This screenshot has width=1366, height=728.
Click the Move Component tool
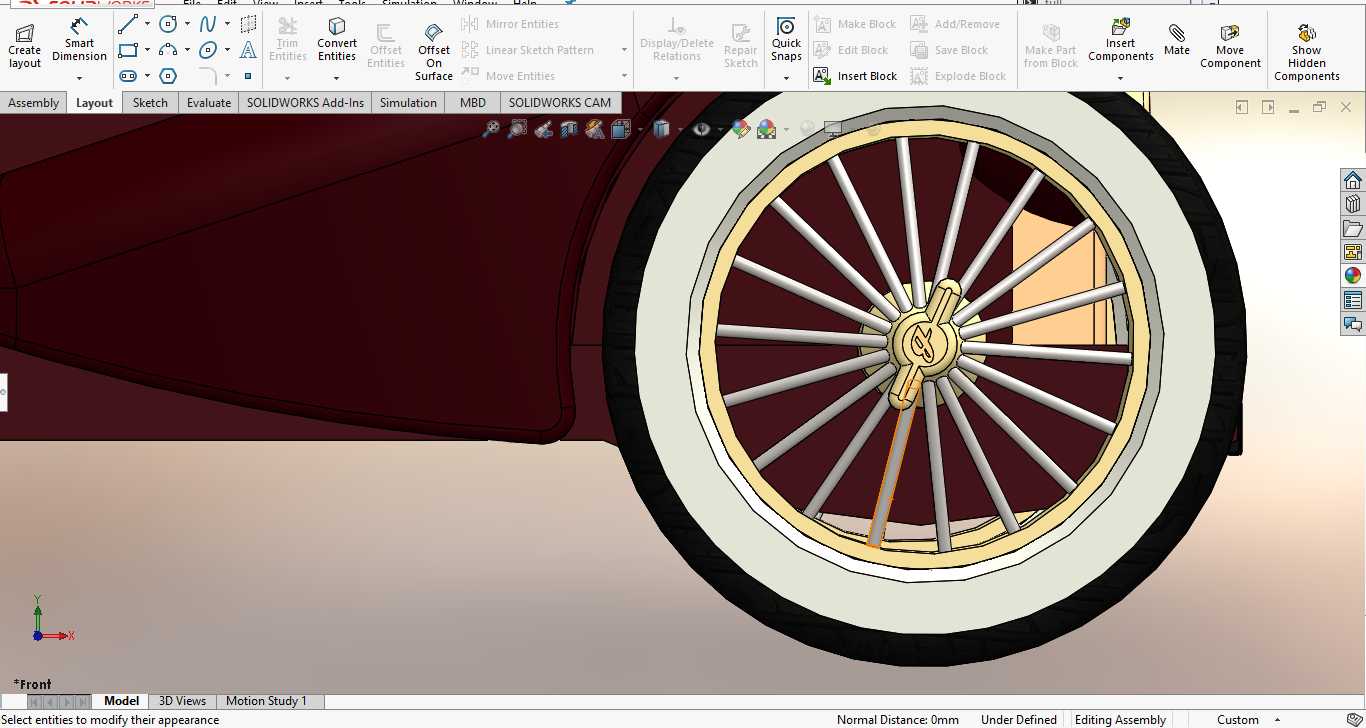(1230, 47)
